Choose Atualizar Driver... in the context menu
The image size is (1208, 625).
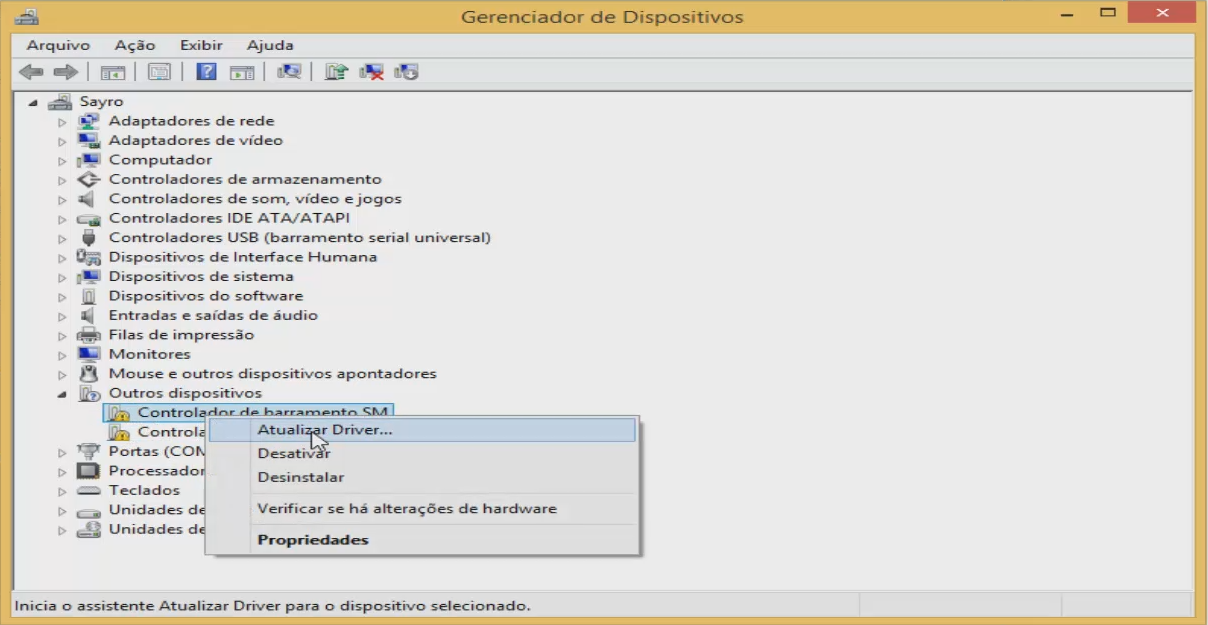pos(421,429)
